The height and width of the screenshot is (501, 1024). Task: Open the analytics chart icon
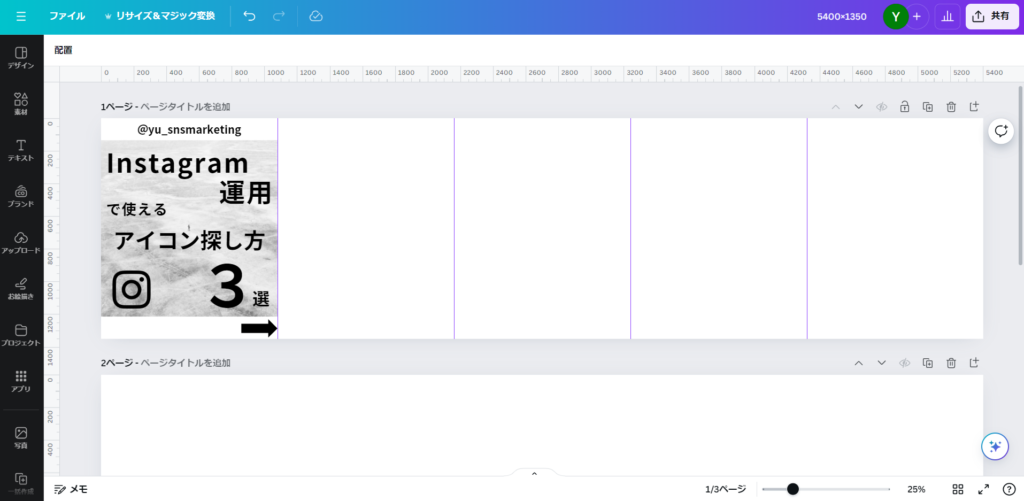pyautogui.click(x=947, y=16)
